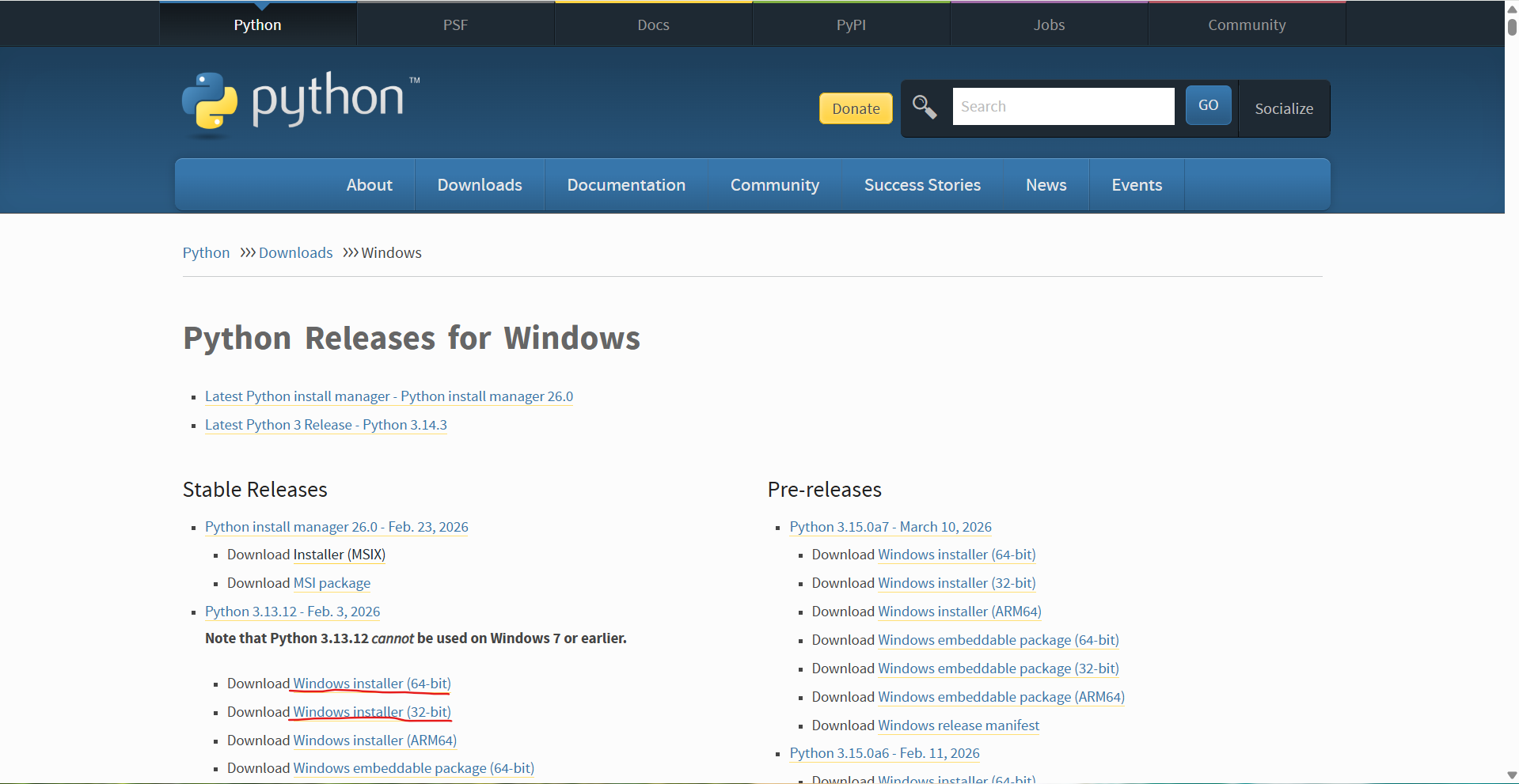
Task: Download stable Windows embeddable package (64-bit)
Action: 414,768
